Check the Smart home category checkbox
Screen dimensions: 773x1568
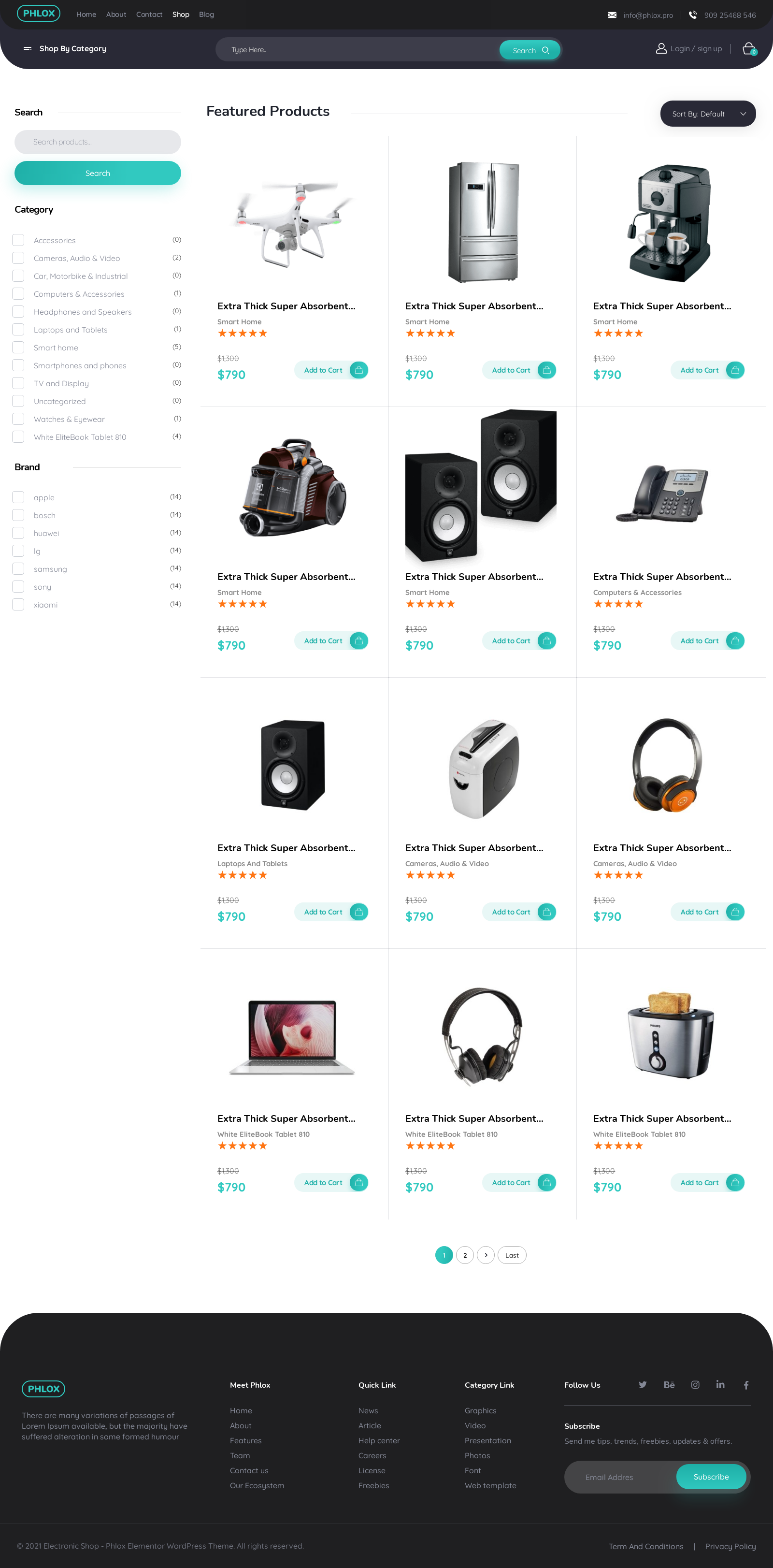click(x=18, y=348)
